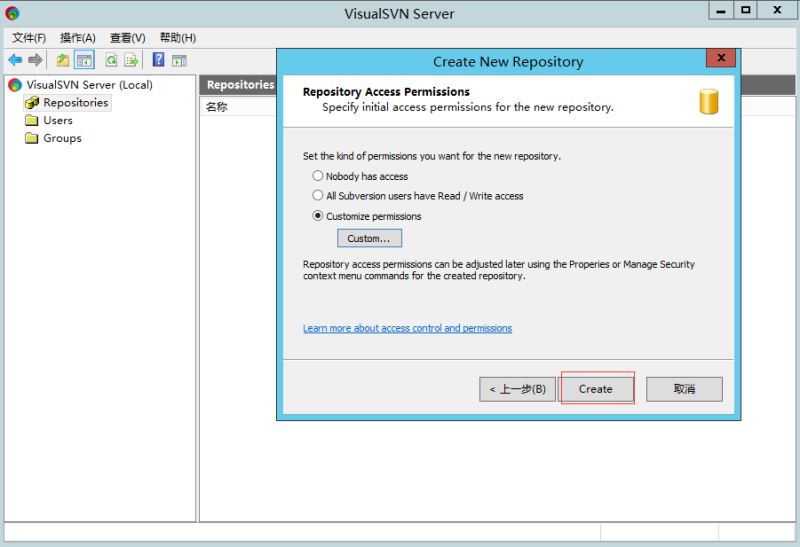This screenshot has width=800, height=547.
Task: Maximize the VisualSVN Server window
Action: pyautogui.click(x=745, y=11)
